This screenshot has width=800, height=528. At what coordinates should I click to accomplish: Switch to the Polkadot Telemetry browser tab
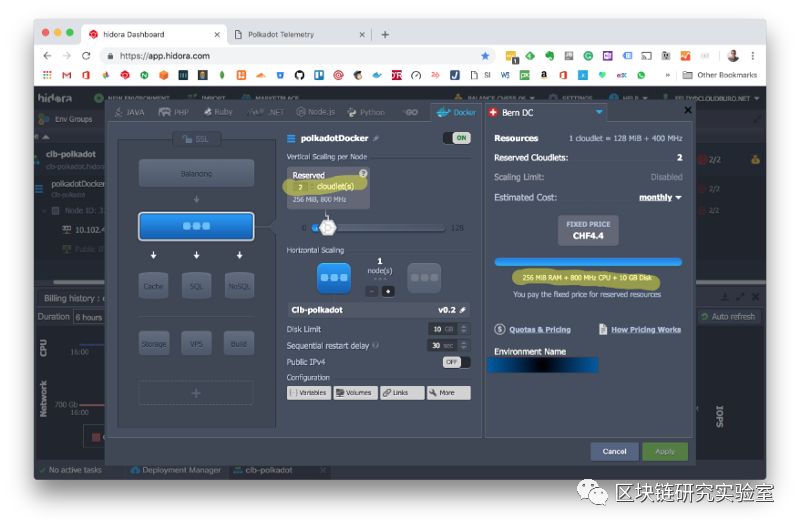click(299, 35)
